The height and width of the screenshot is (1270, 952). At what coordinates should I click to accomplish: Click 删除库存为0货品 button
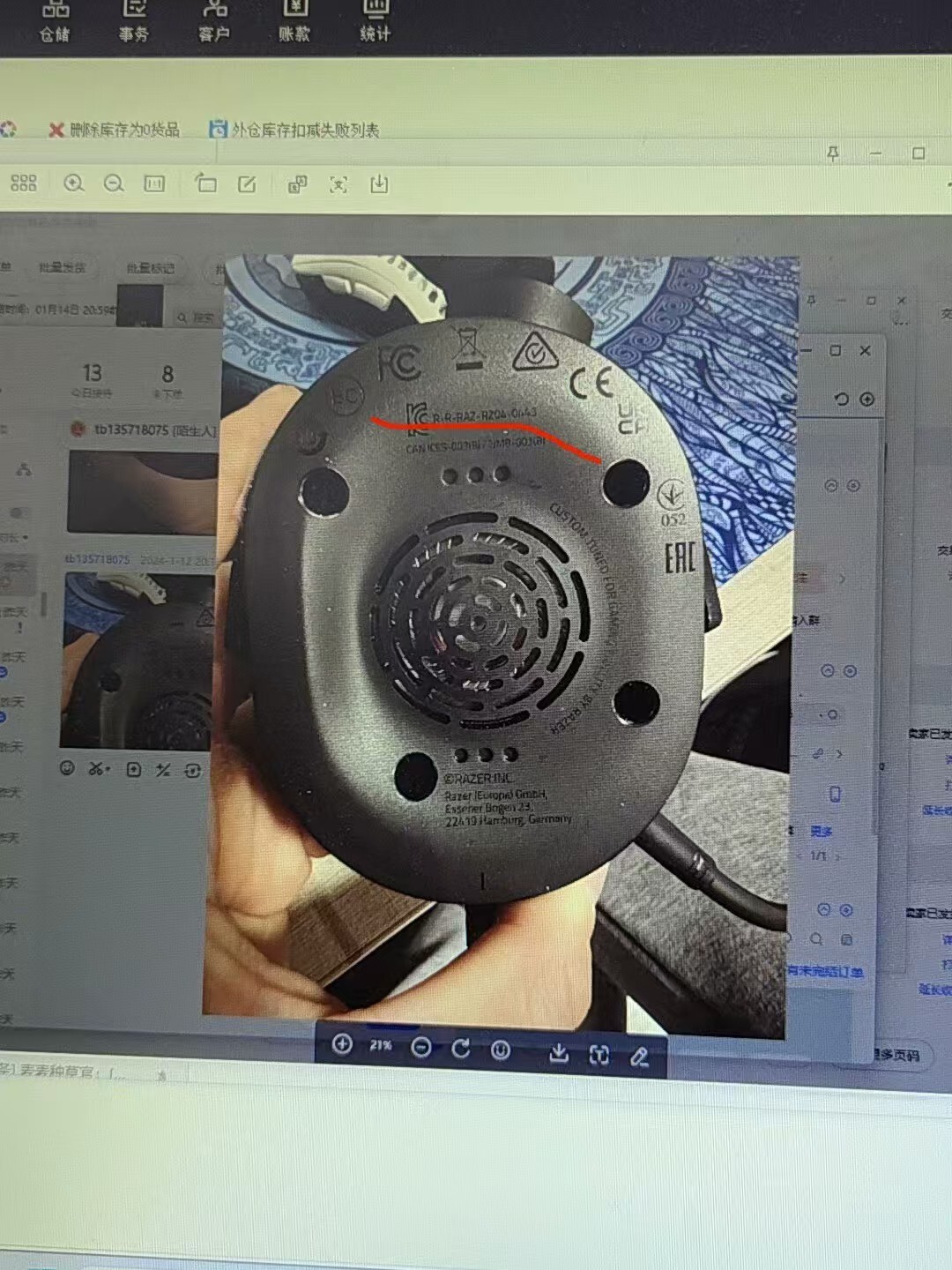tap(115, 130)
